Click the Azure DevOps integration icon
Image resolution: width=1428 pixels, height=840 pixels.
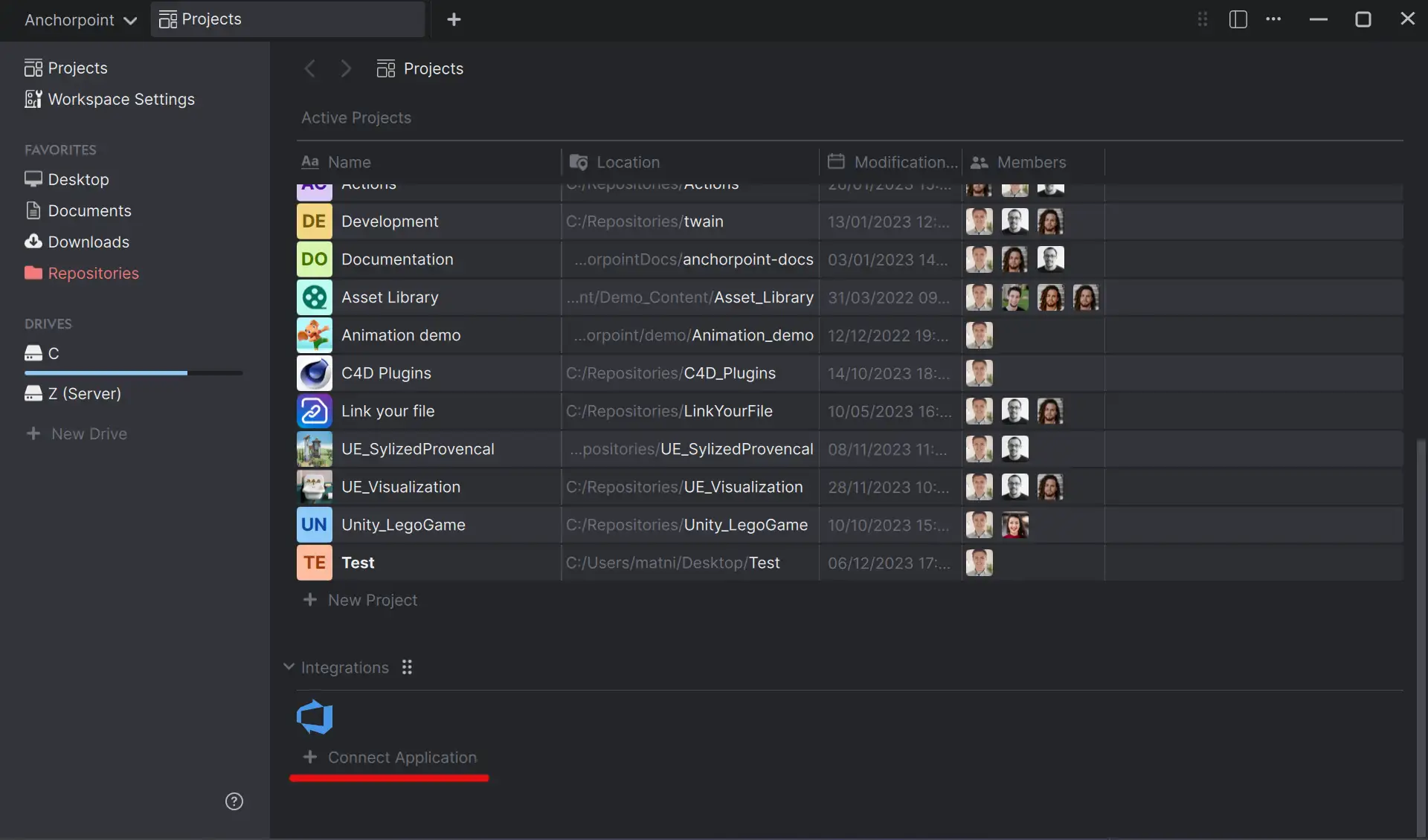click(315, 717)
